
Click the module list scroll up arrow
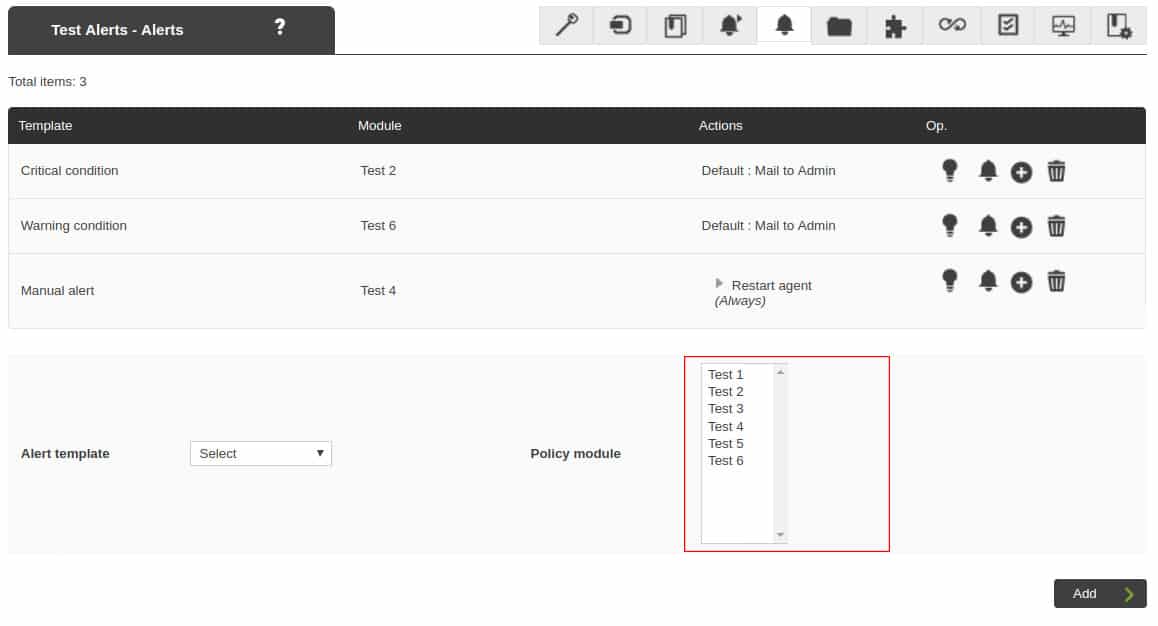coord(780,372)
